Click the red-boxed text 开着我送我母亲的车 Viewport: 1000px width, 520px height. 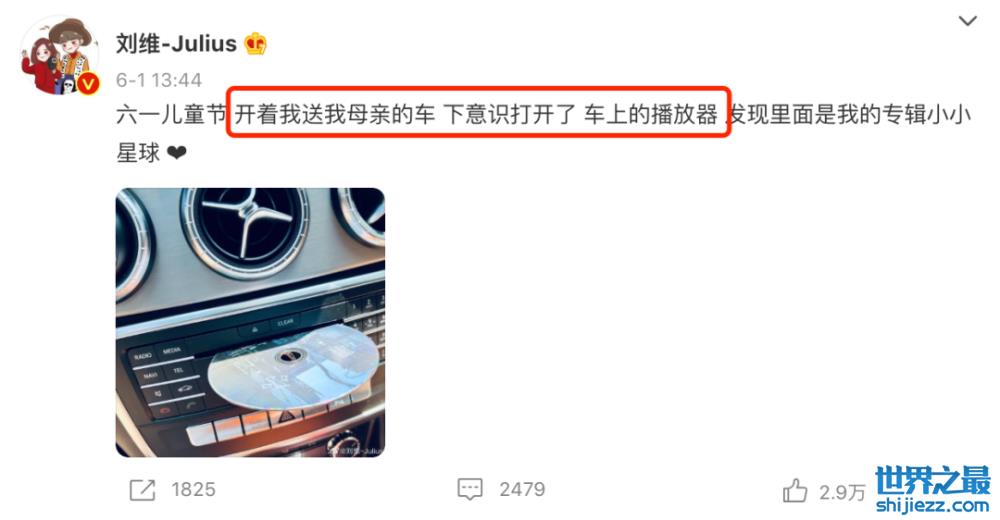tap(335, 115)
